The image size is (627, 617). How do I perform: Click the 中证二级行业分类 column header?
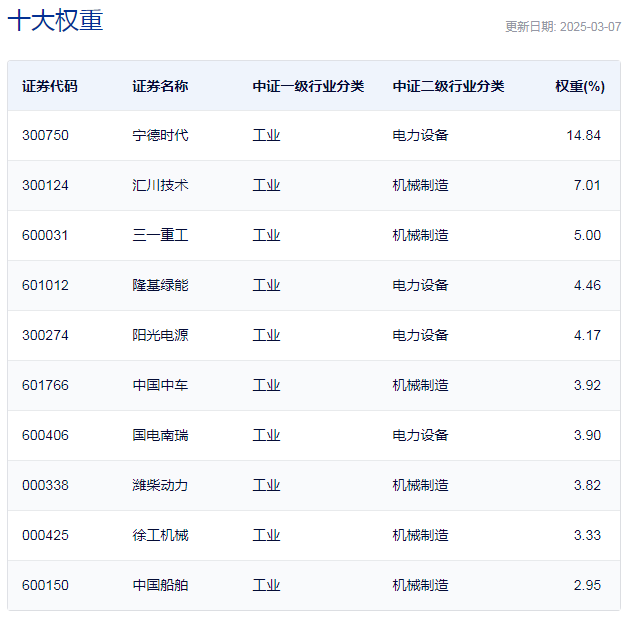click(448, 86)
